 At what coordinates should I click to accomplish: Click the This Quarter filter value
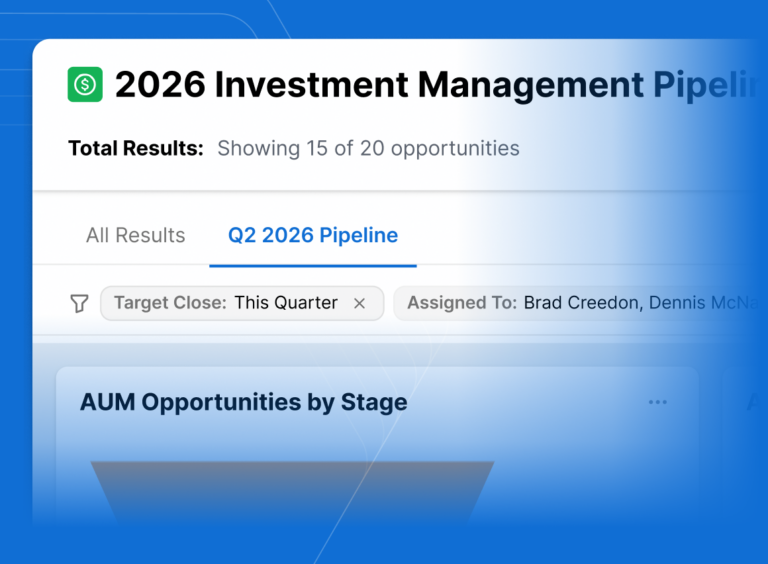pos(286,303)
